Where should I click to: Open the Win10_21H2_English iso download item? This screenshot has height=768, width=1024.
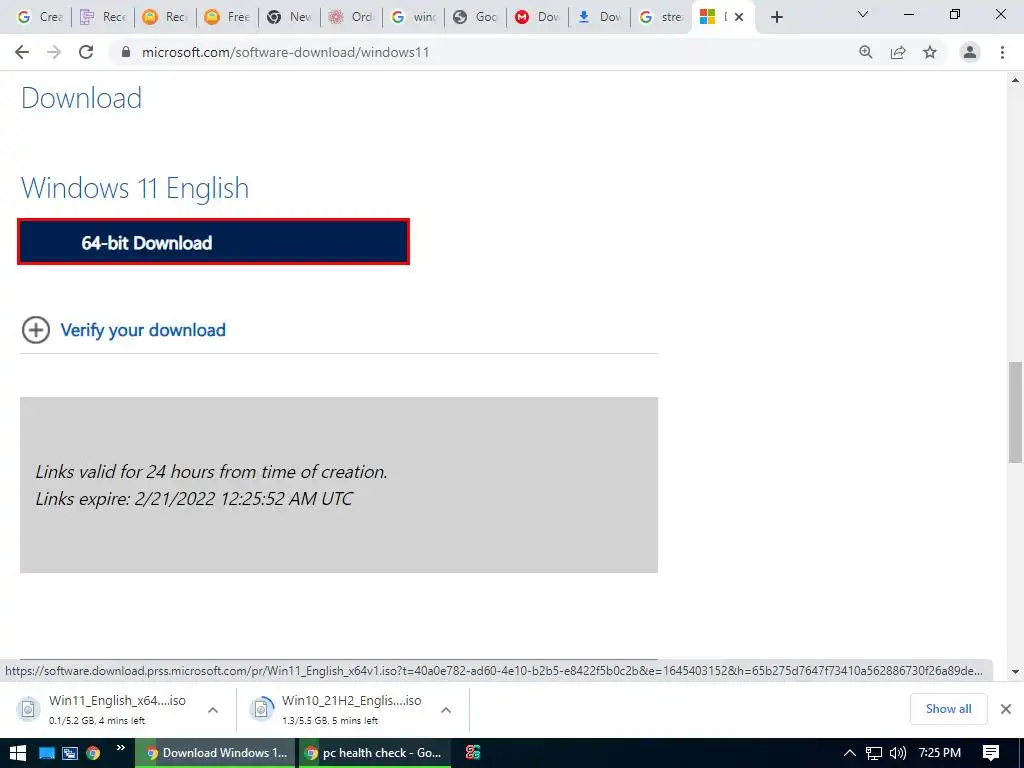click(x=341, y=709)
